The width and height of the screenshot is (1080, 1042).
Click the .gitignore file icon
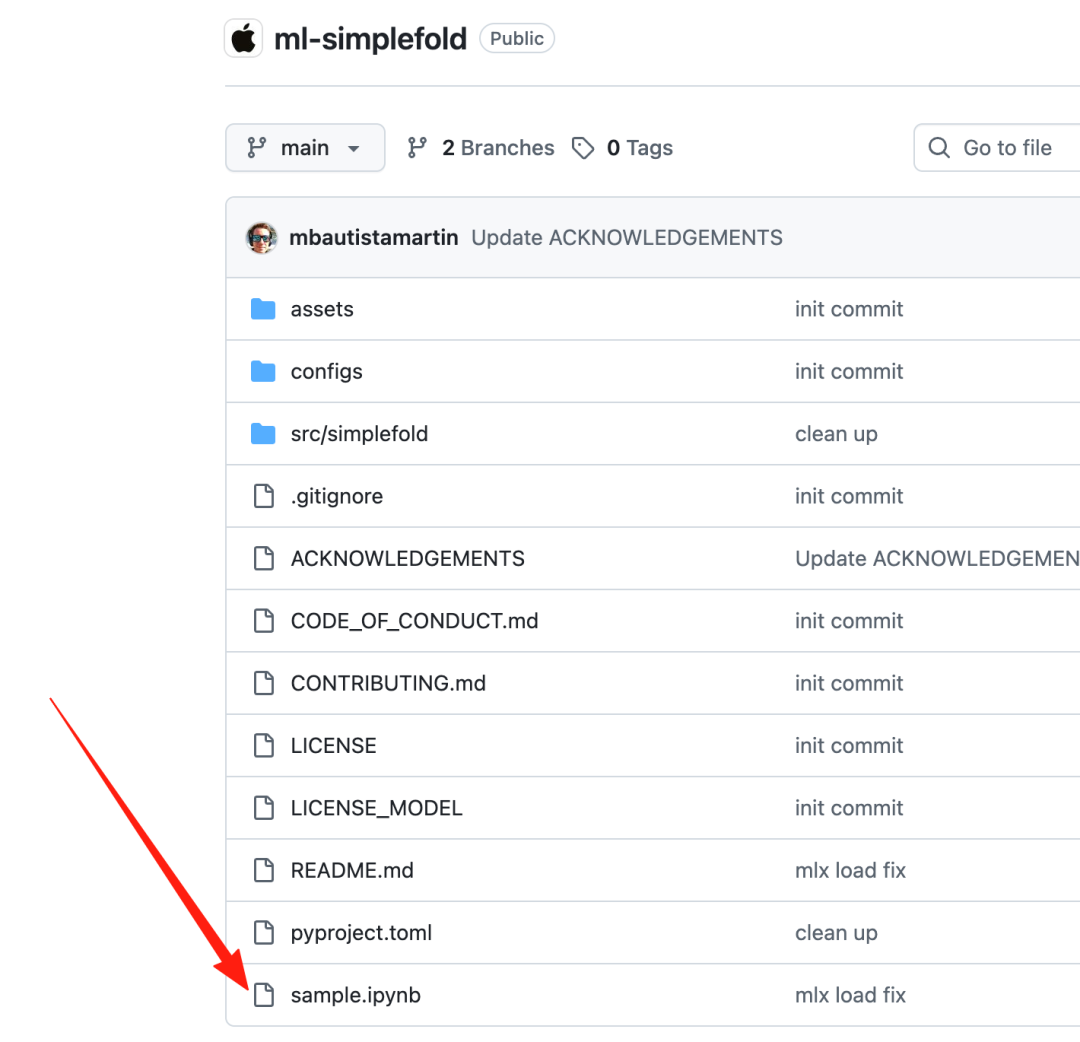point(263,496)
